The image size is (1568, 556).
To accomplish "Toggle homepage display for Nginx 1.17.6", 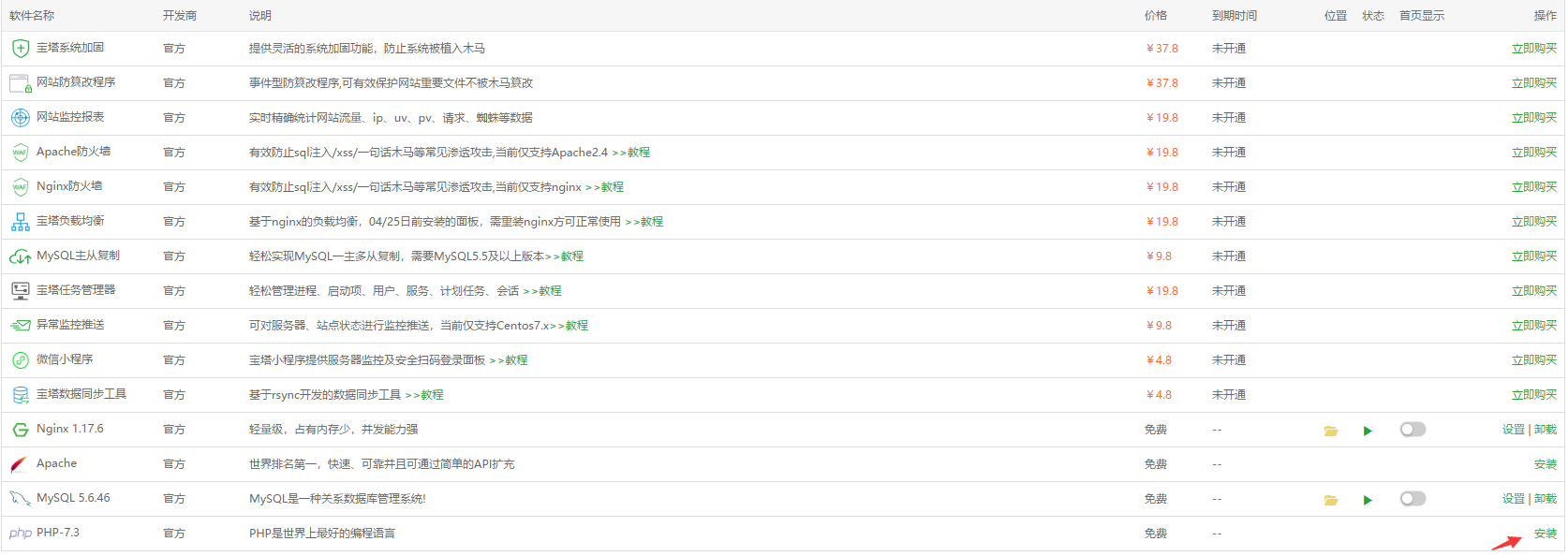I will click(x=1413, y=430).
